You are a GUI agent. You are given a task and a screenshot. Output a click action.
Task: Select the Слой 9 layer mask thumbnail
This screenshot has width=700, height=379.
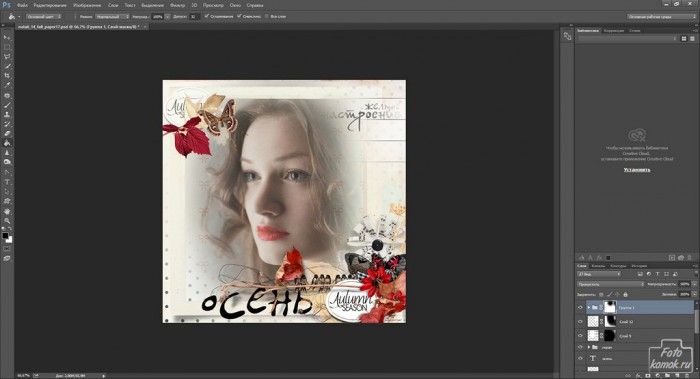point(610,335)
